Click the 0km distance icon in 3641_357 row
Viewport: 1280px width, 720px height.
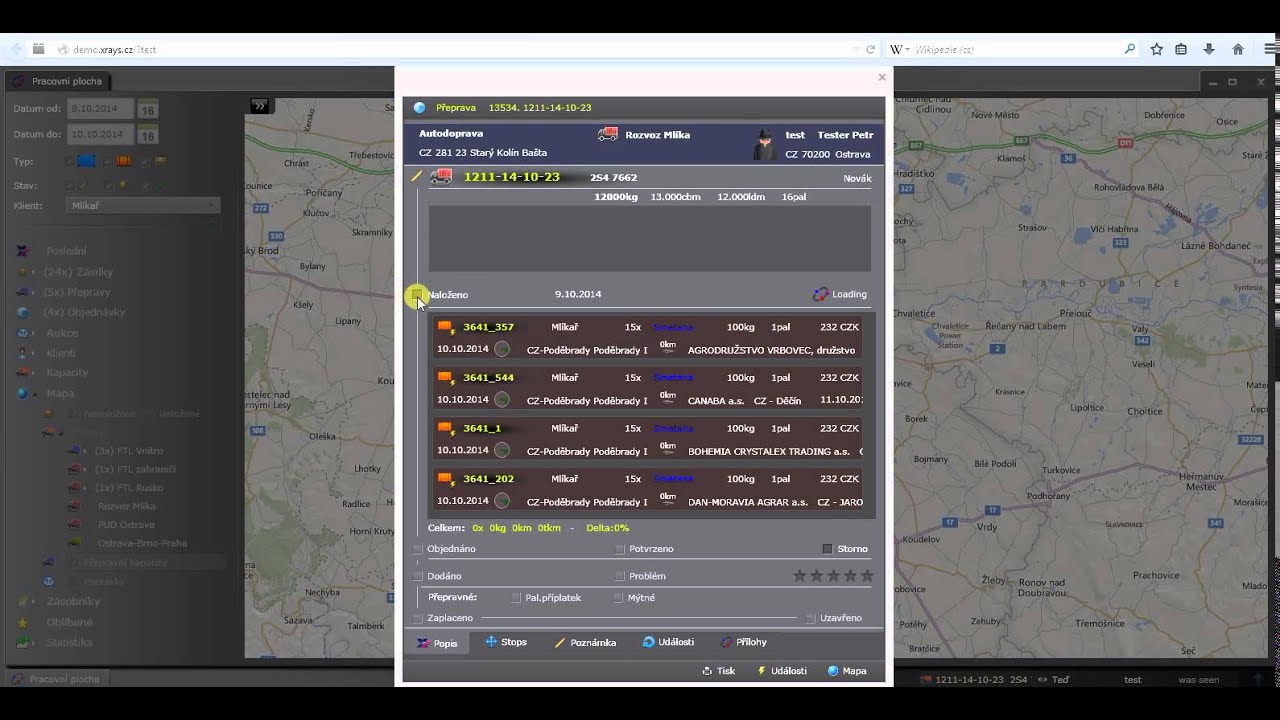pyautogui.click(x=668, y=346)
